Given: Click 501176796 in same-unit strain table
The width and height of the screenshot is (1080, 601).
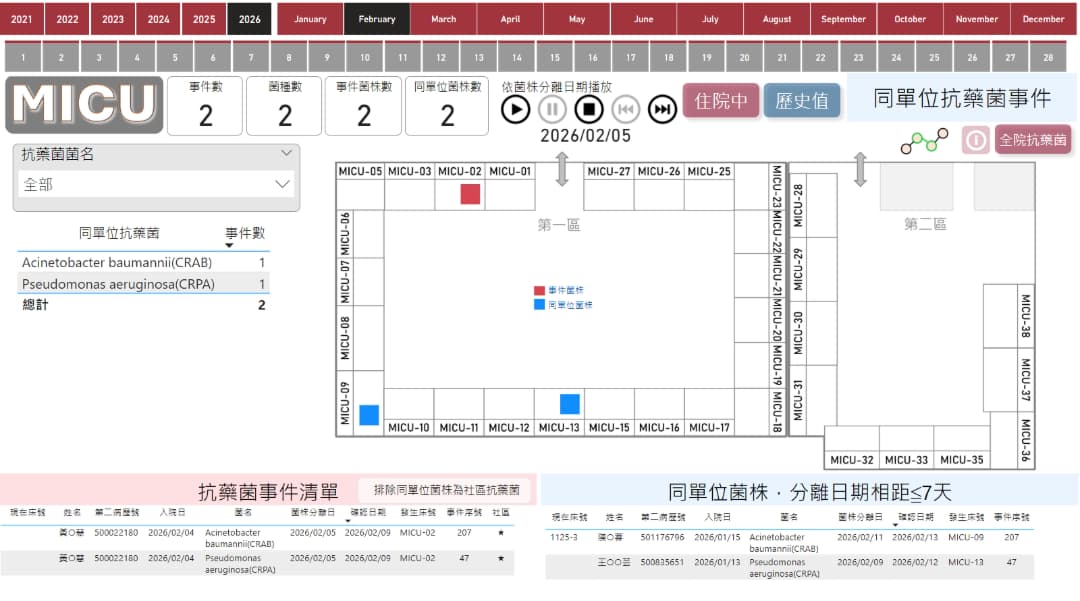Looking at the screenshot, I should tap(663, 537).
